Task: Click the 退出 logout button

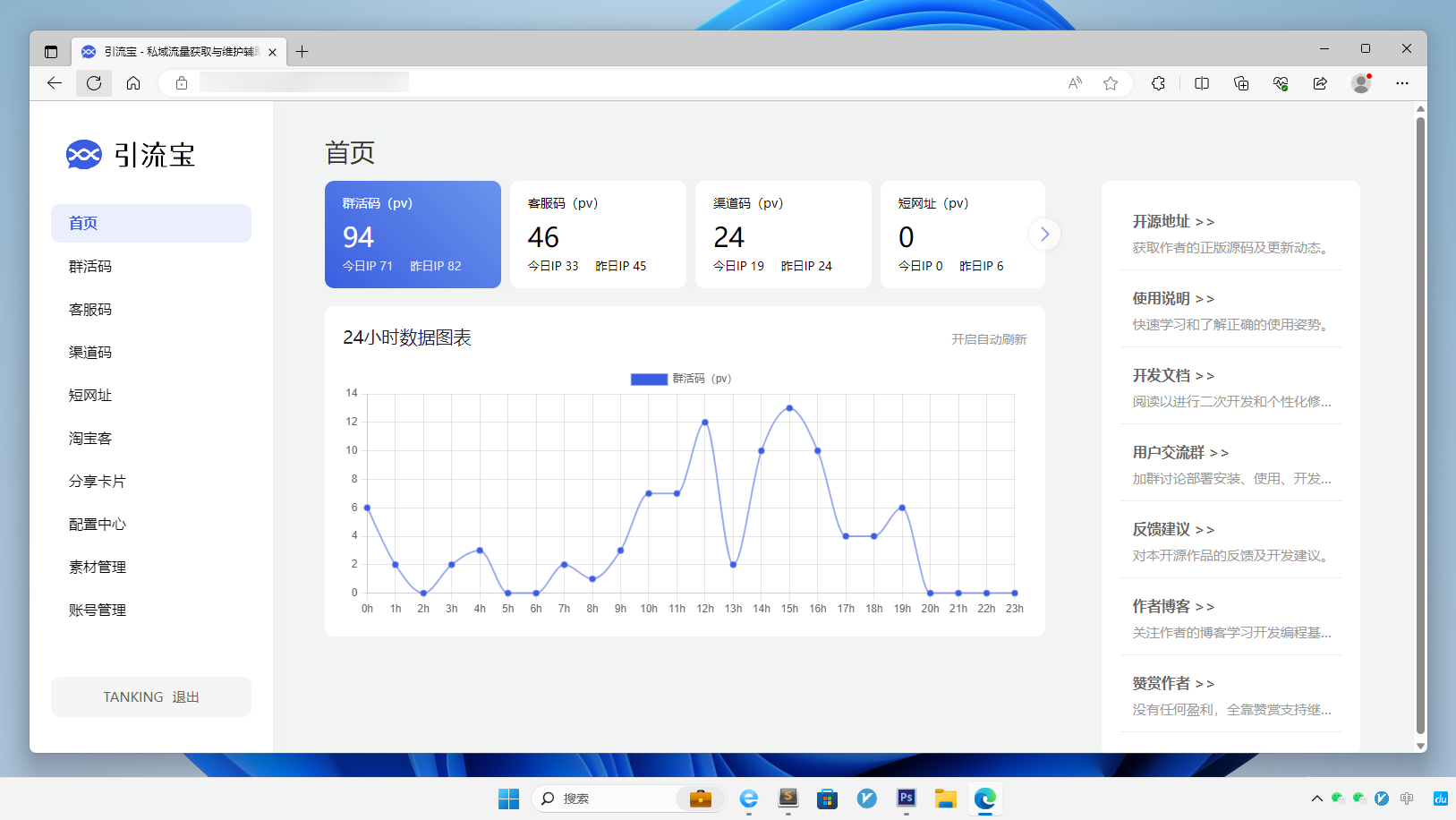Action: click(186, 696)
